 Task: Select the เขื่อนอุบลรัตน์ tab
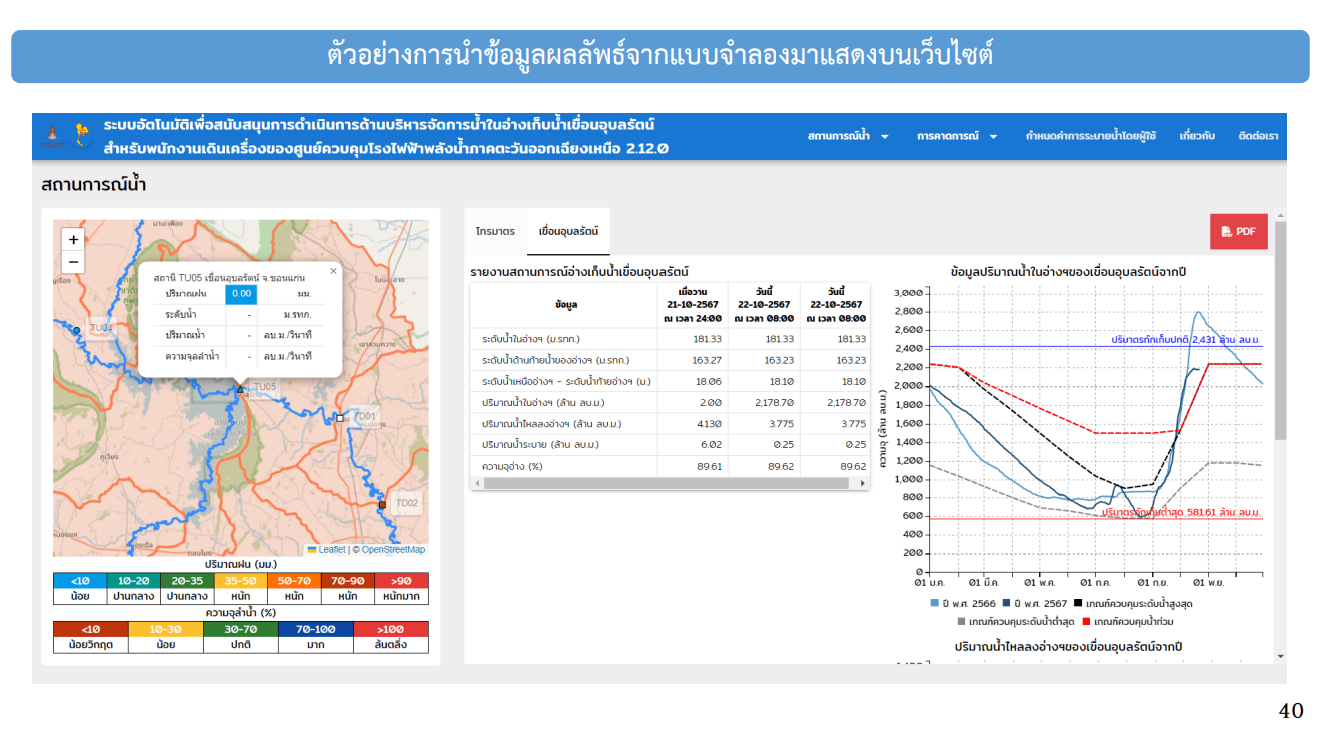568,231
